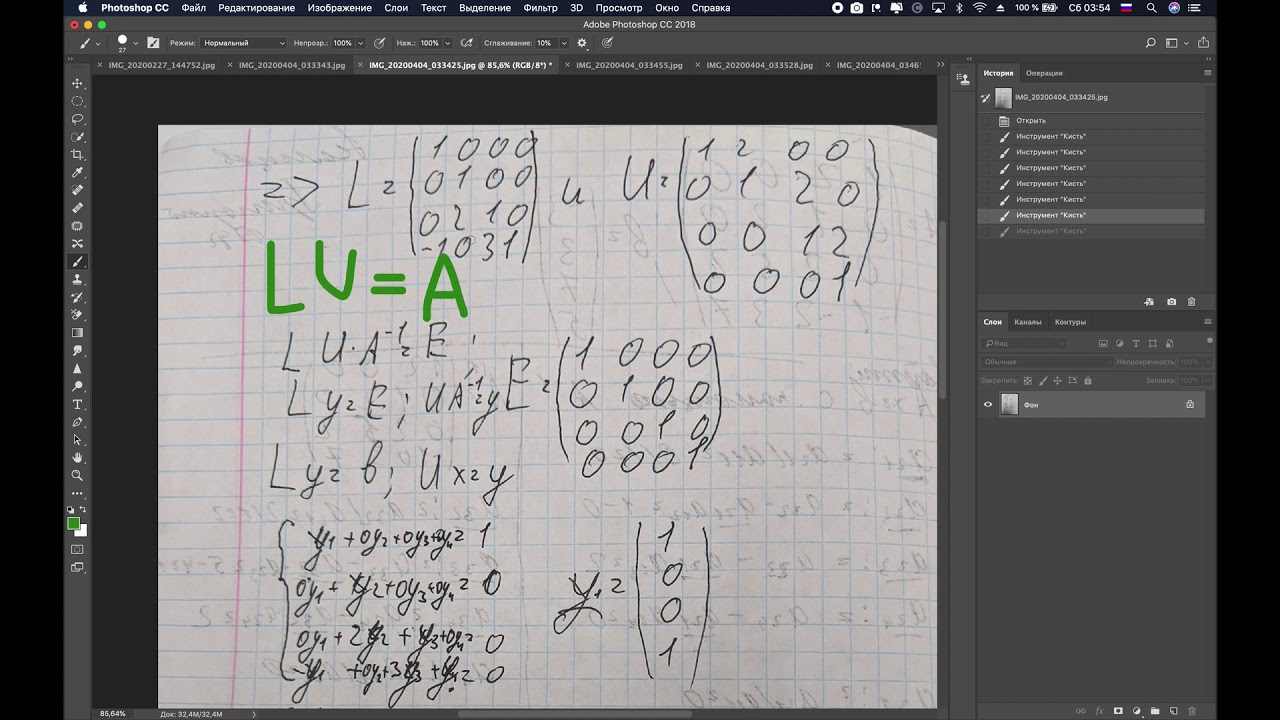Toggle lock all in Layers panel
Image resolution: width=1280 pixels, height=720 pixels.
1087,381
